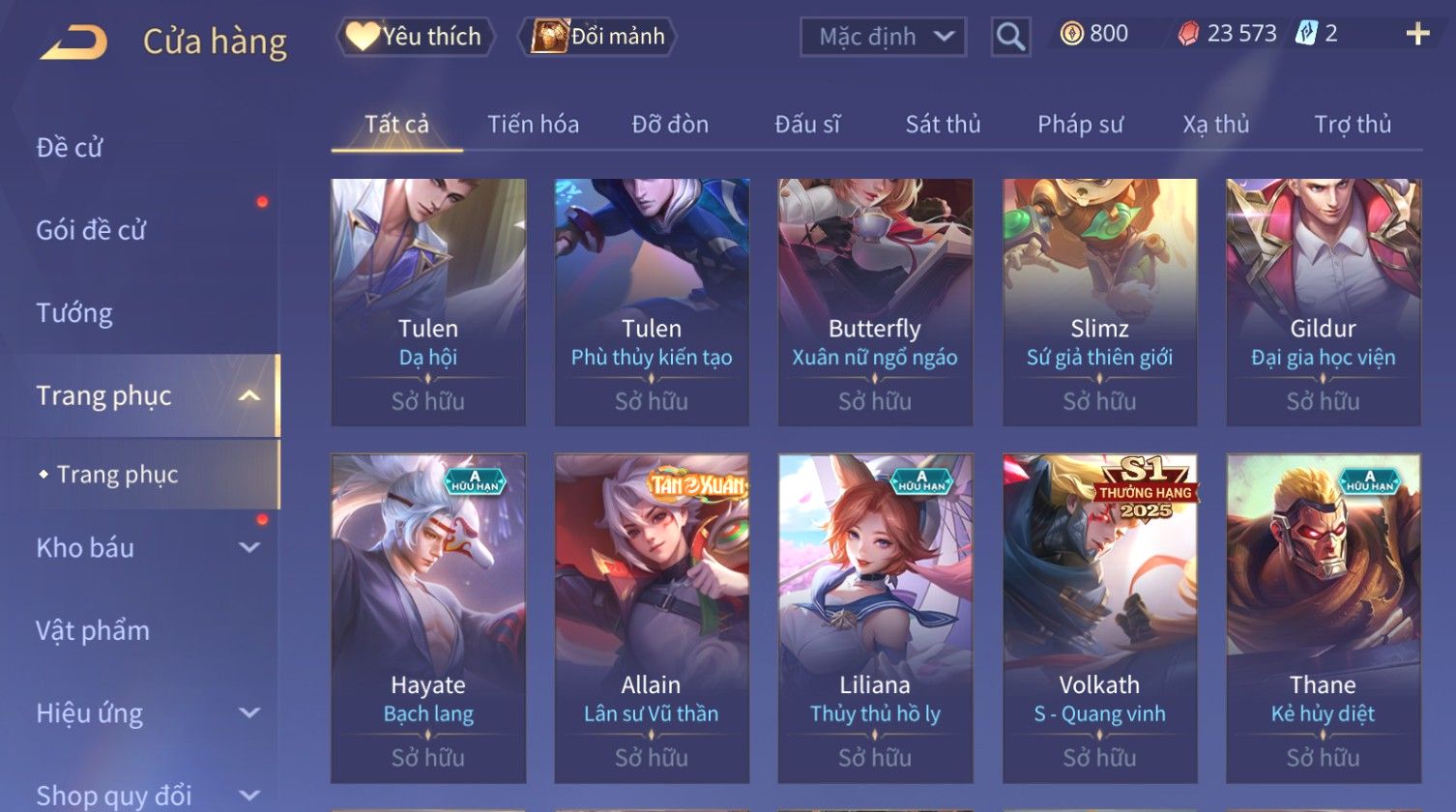Open Đổi mảnh chest exchange button
This screenshot has width=1456, height=812.
(x=597, y=37)
